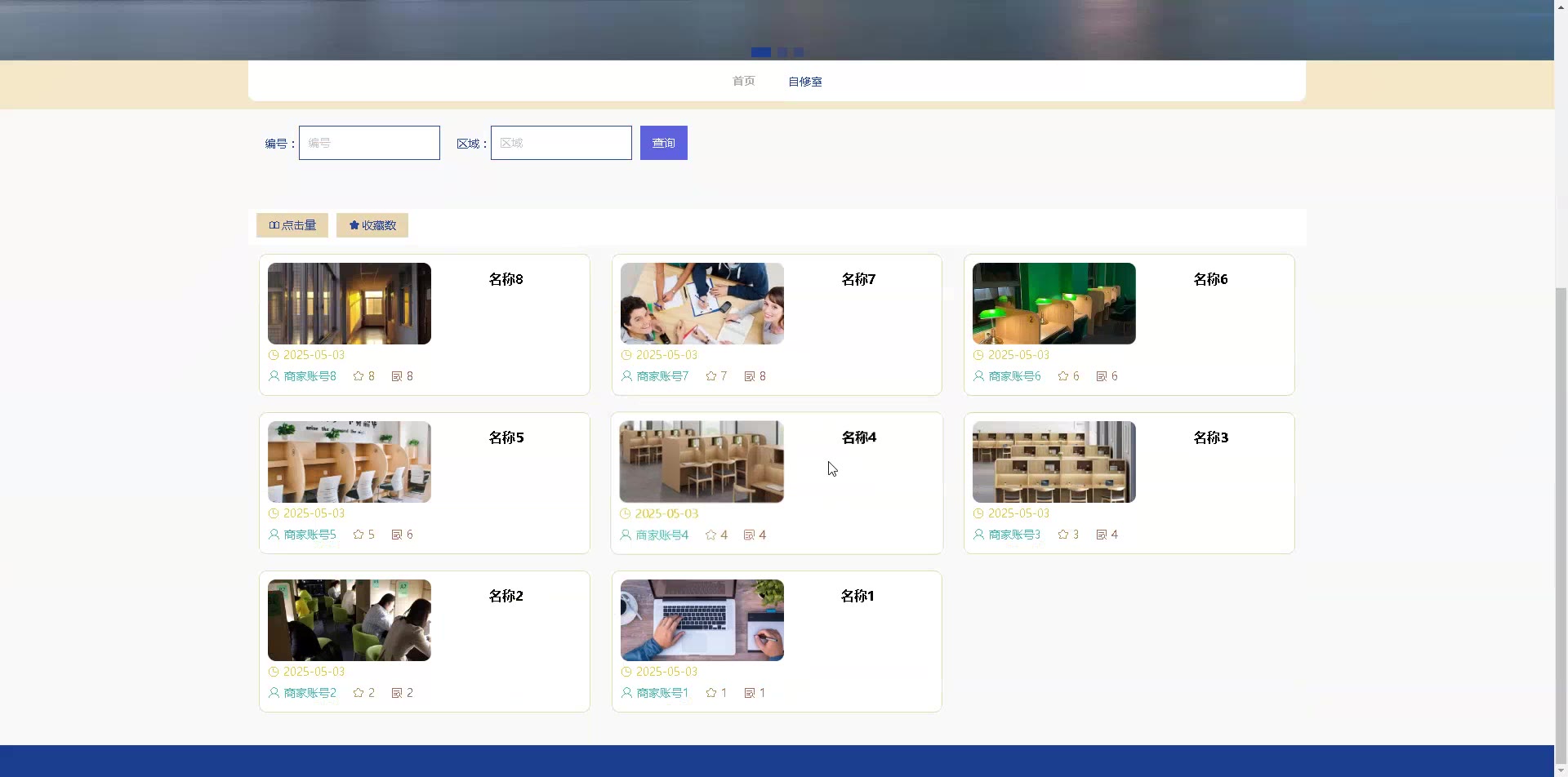This screenshot has height=777, width=1568.
Task: Click the comment icon on 名称2 card
Action: (397, 693)
